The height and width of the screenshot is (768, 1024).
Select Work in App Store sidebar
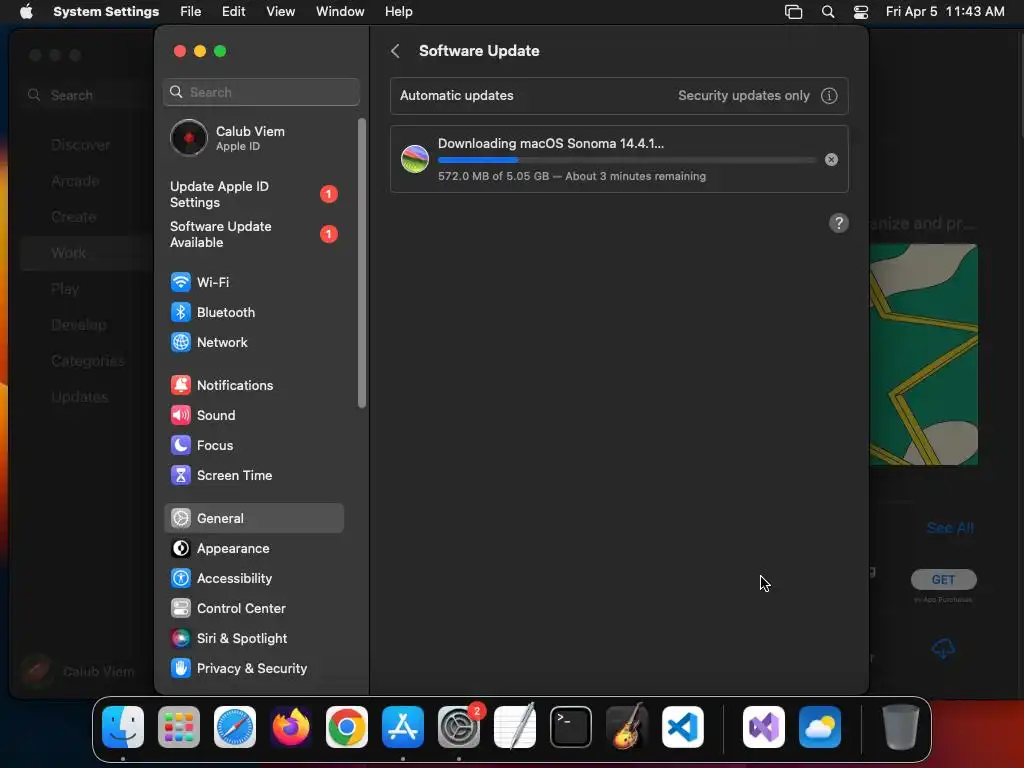[x=86, y=253]
